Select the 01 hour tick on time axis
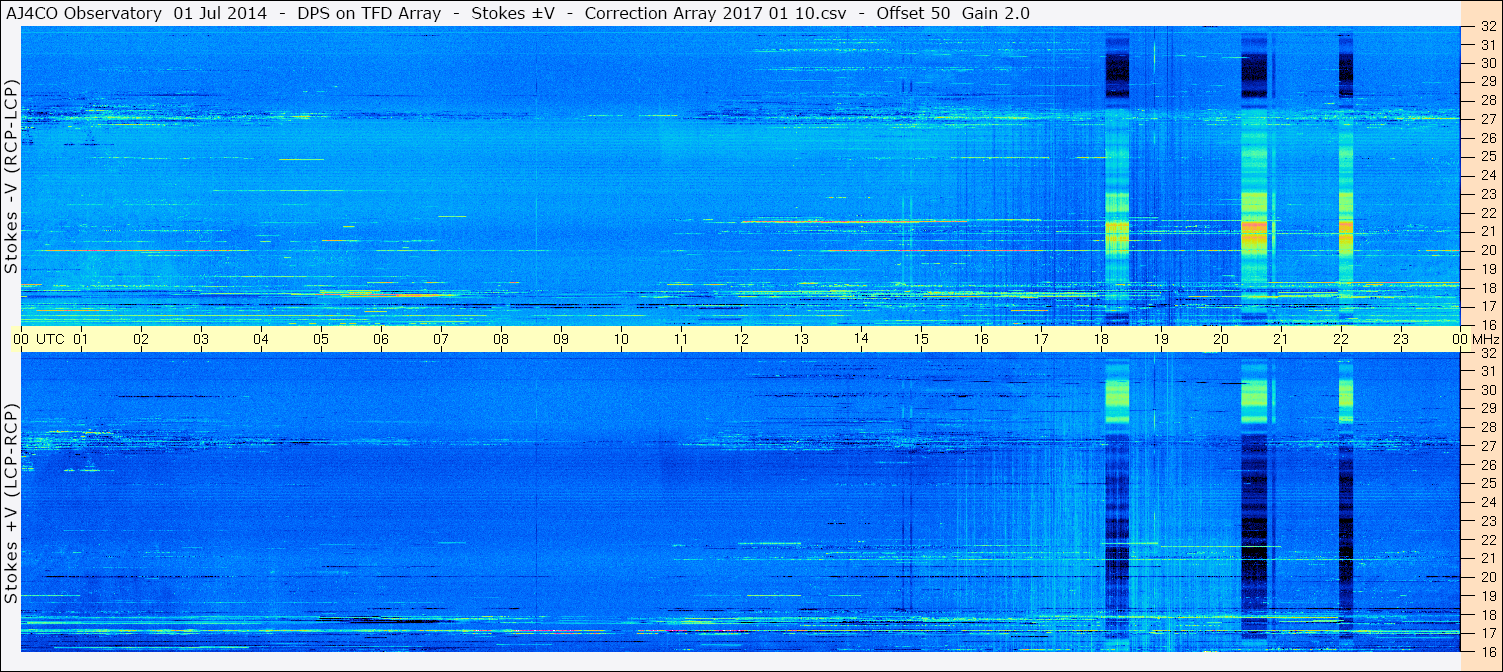The width and height of the screenshot is (1503, 672). (81, 339)
